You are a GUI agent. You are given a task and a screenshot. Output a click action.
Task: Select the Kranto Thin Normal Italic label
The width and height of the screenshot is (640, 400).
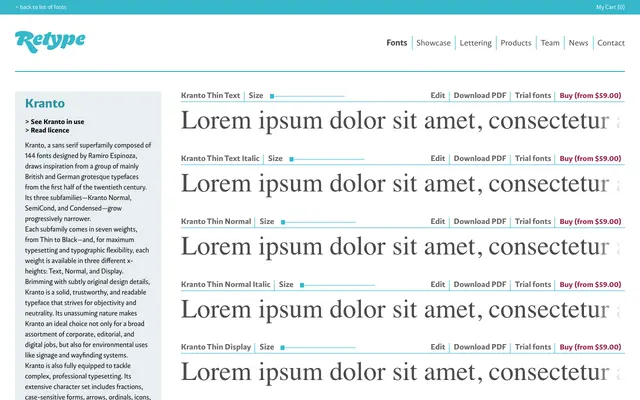pos(225,284)
